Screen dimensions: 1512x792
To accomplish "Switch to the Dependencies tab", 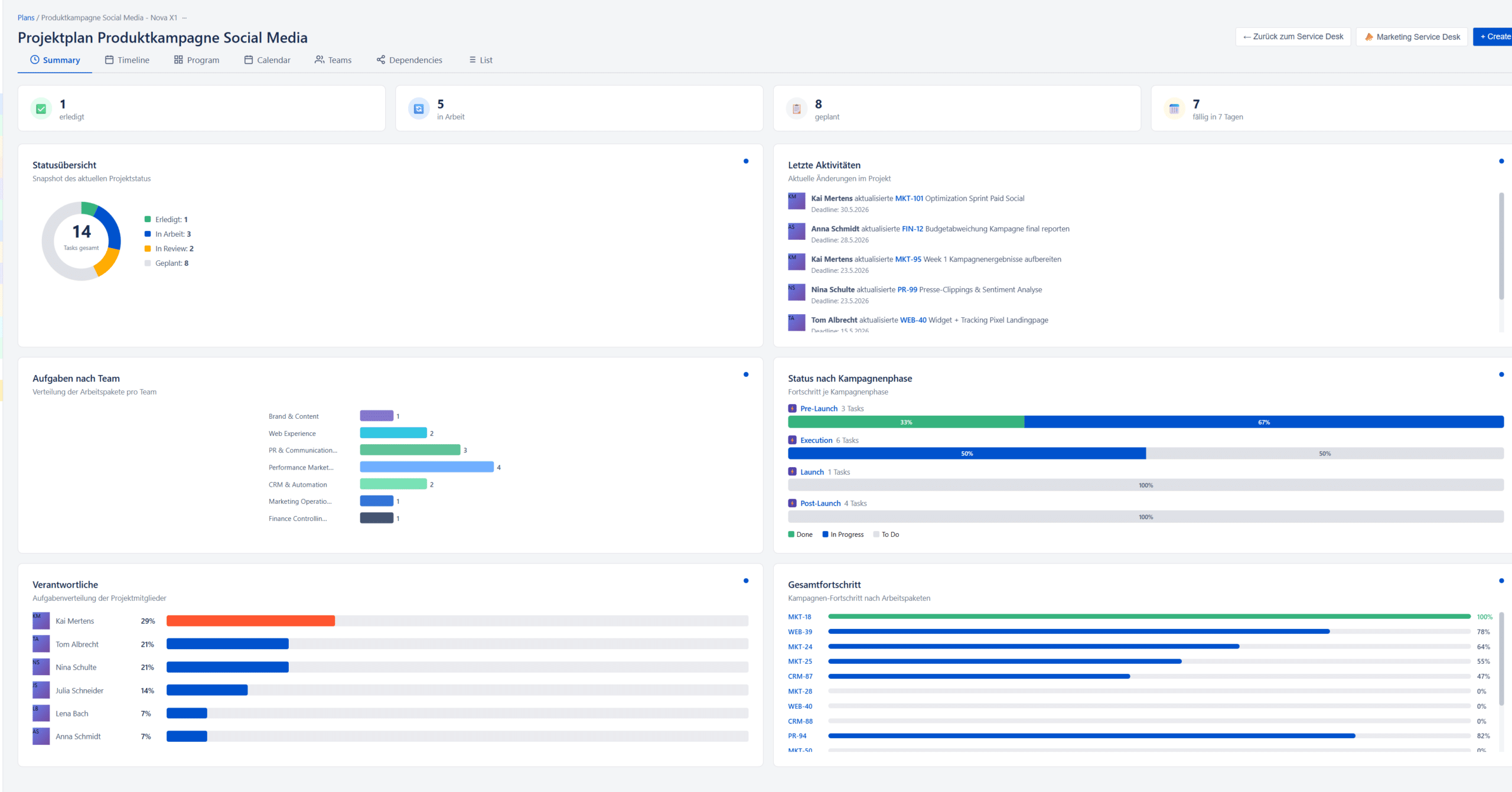I will (x=409, y=60).
